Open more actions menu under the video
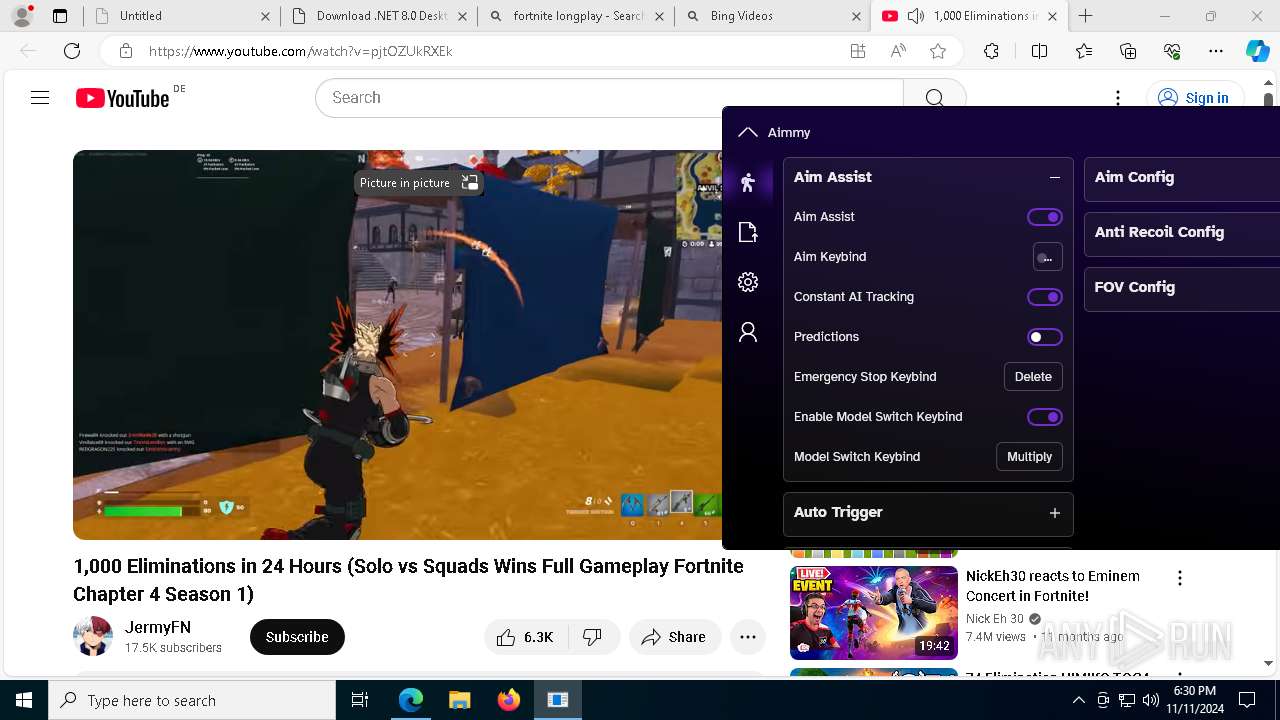 click(x=747, y=637)
